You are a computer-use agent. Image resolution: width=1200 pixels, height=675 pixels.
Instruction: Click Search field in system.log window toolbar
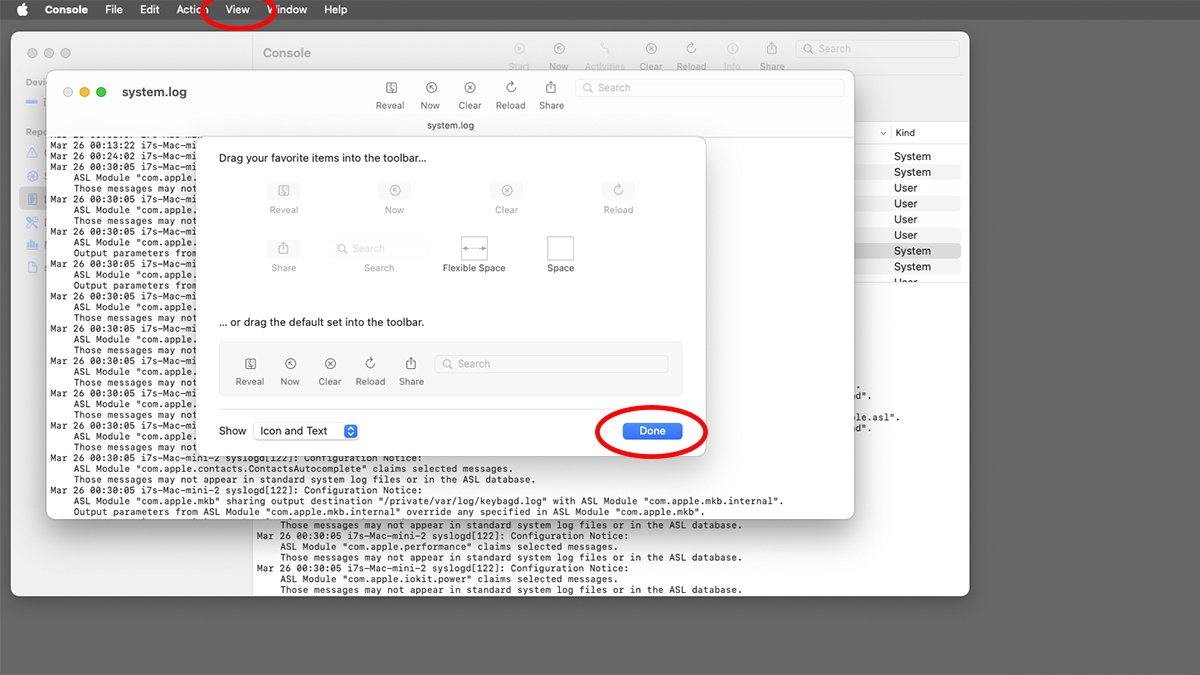[710, 88]
